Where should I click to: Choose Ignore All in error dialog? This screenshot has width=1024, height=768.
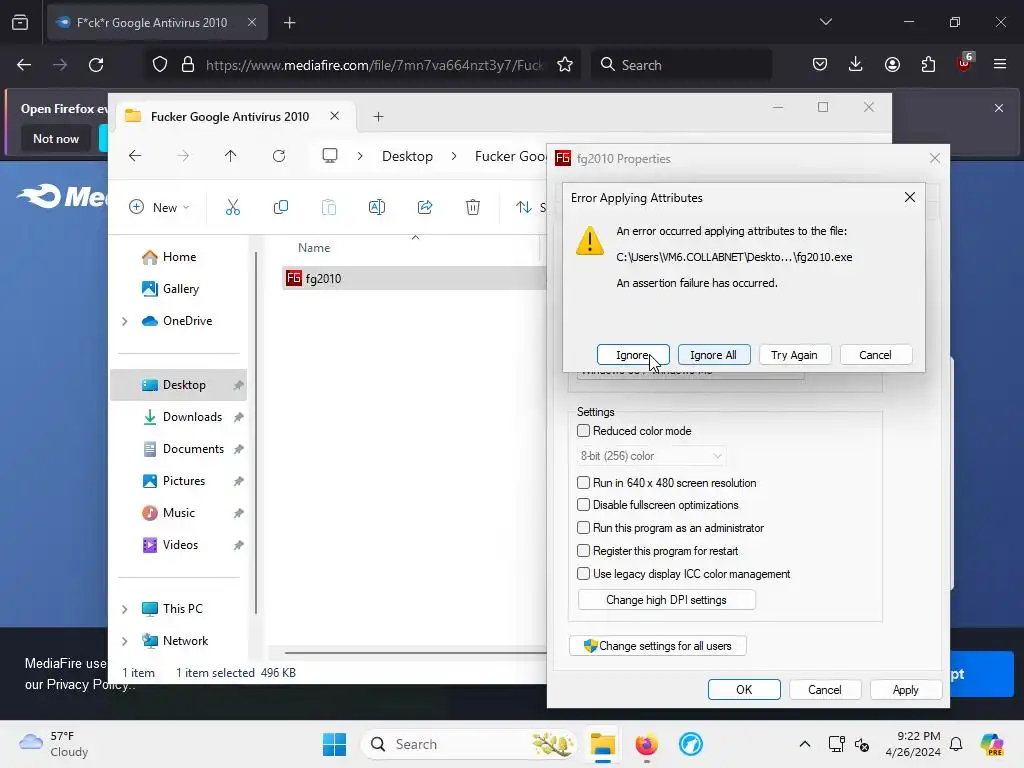[713, 355]
